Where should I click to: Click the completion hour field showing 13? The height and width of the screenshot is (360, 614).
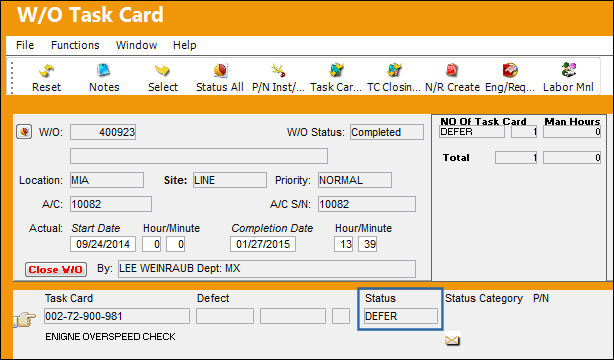(343, 244)
